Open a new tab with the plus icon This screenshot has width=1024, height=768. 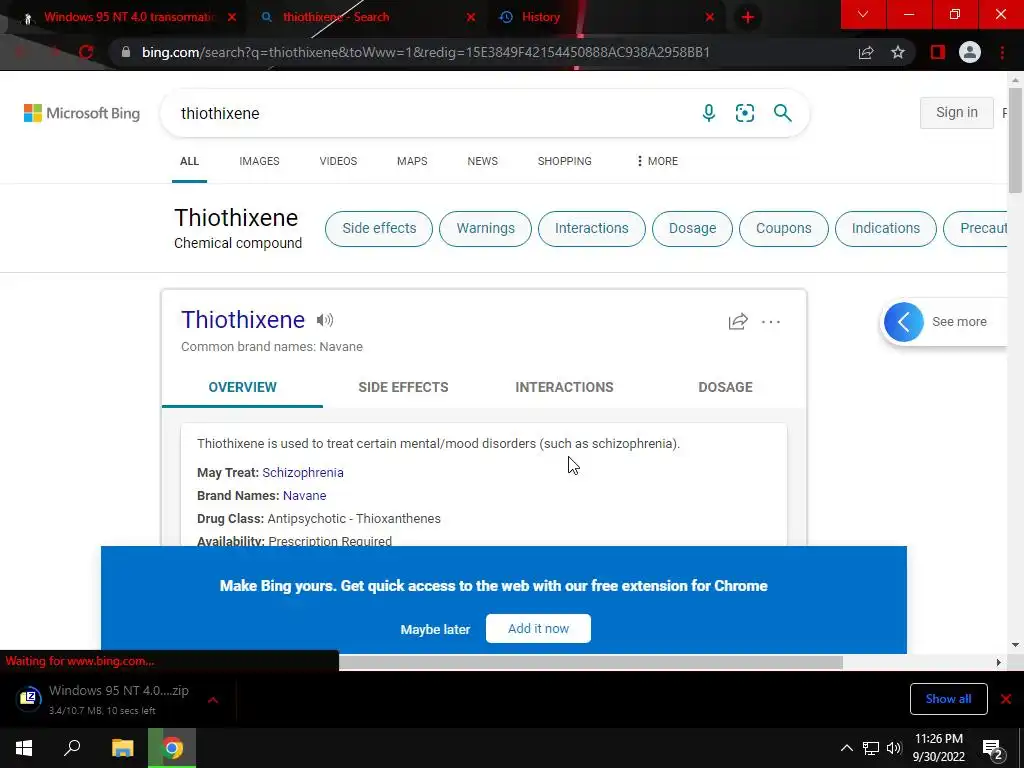(748, 17)
